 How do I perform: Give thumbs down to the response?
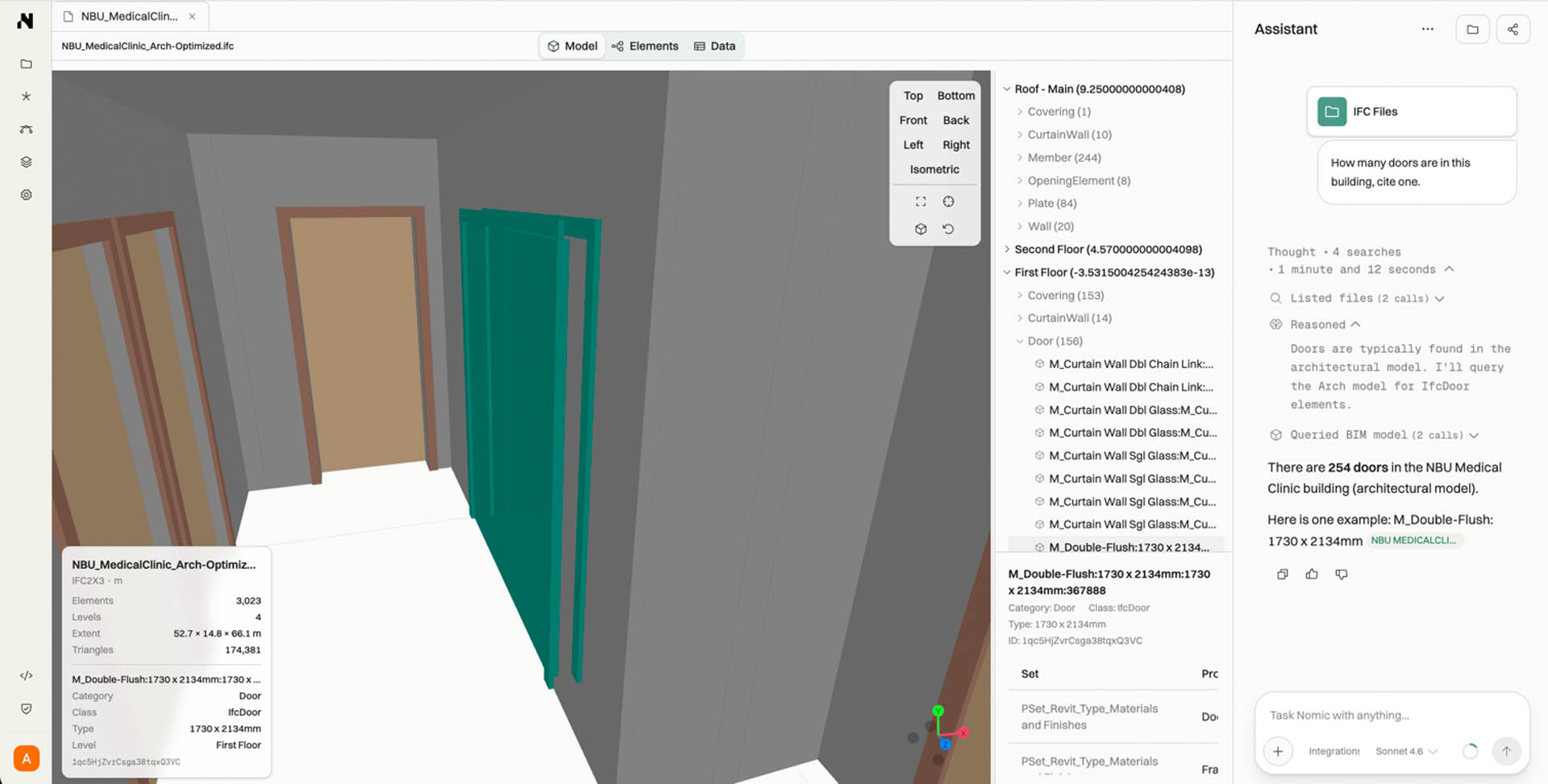(x=1342, y=574)
